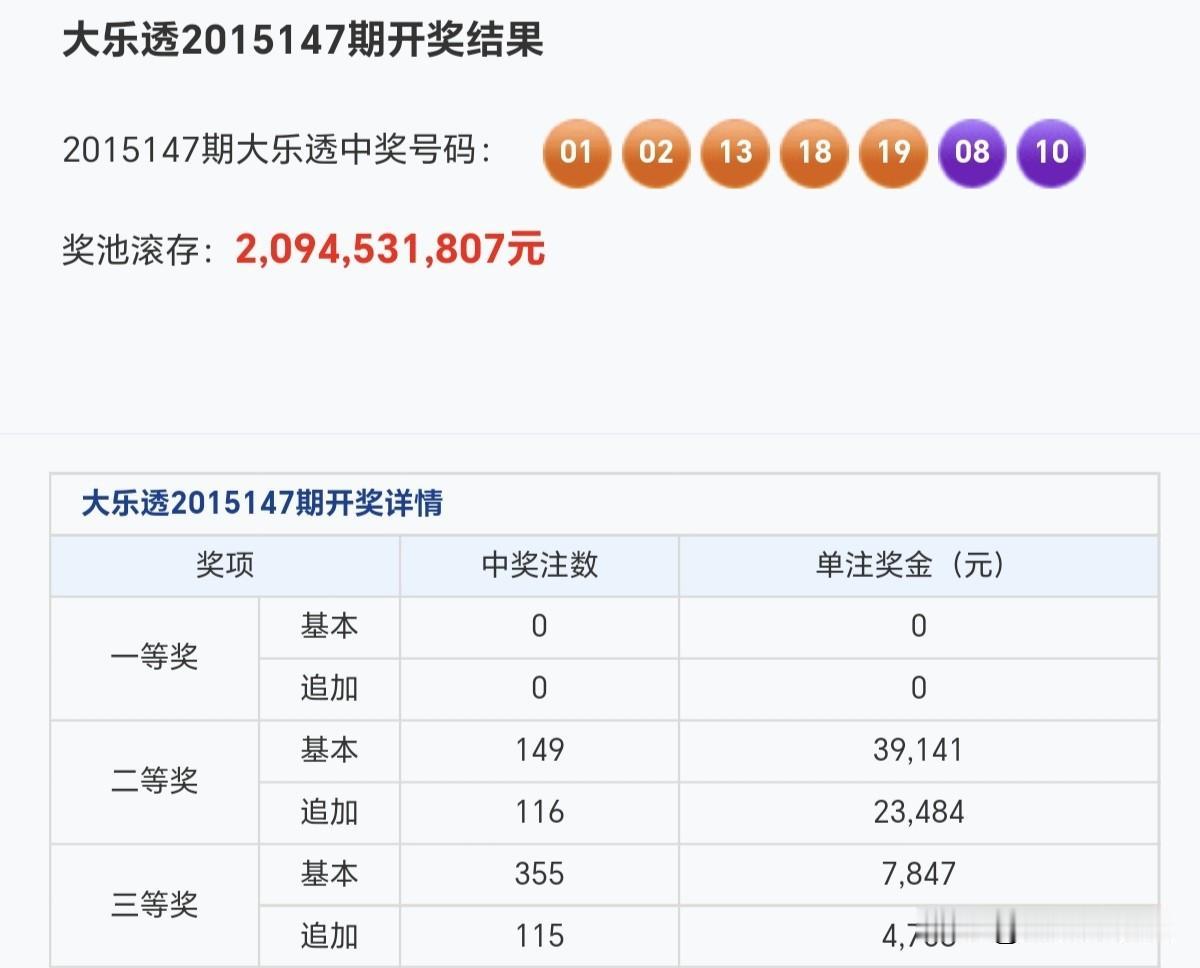The image size is (1200, 968).
Task: Click the 一等奖 row label
Action: (x=155, y=658)
